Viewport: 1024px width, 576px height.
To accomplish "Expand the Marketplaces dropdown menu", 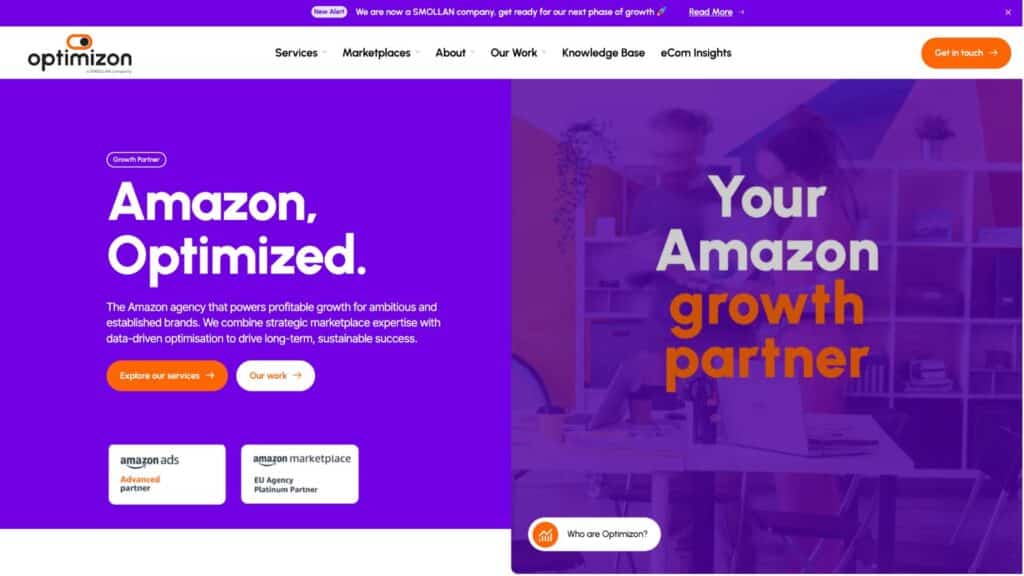I will pyautogui.click(x=381, y=53).
